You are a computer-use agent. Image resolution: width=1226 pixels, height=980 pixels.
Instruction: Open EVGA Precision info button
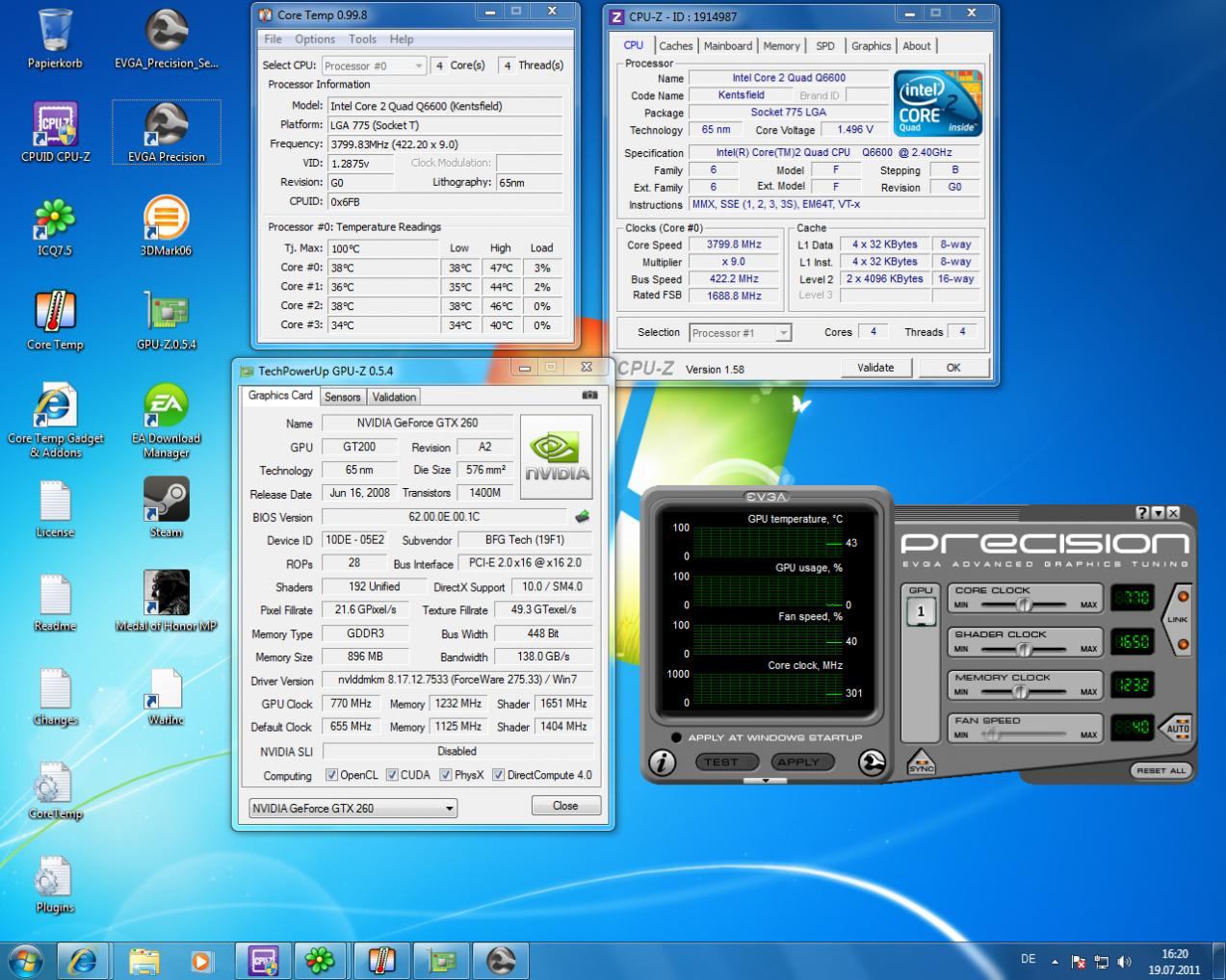click(x=662, y=762)
